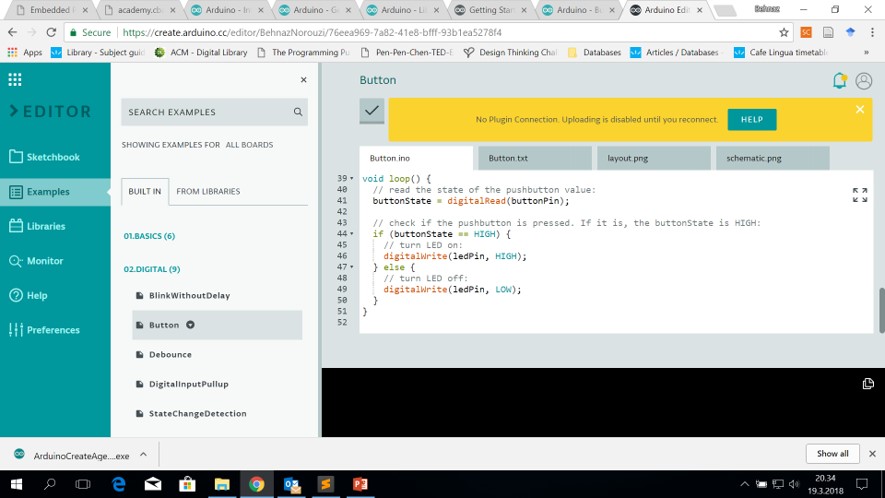Switch to Button.txt tab
885x498 pixels.
(x=535, y=158)
